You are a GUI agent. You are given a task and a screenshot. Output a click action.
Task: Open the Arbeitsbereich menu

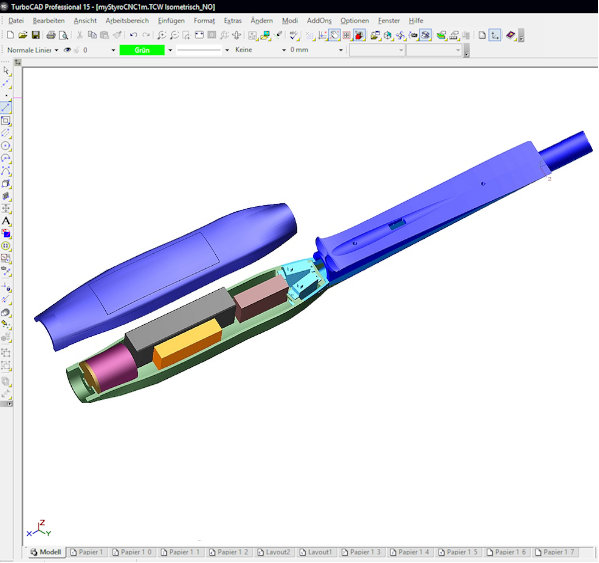point(127,21)
